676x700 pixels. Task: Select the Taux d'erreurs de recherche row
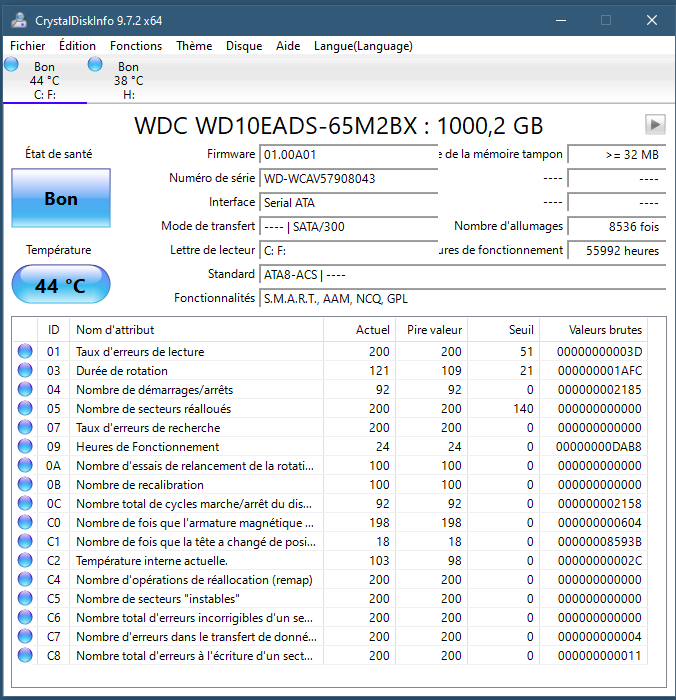[330, 428]
